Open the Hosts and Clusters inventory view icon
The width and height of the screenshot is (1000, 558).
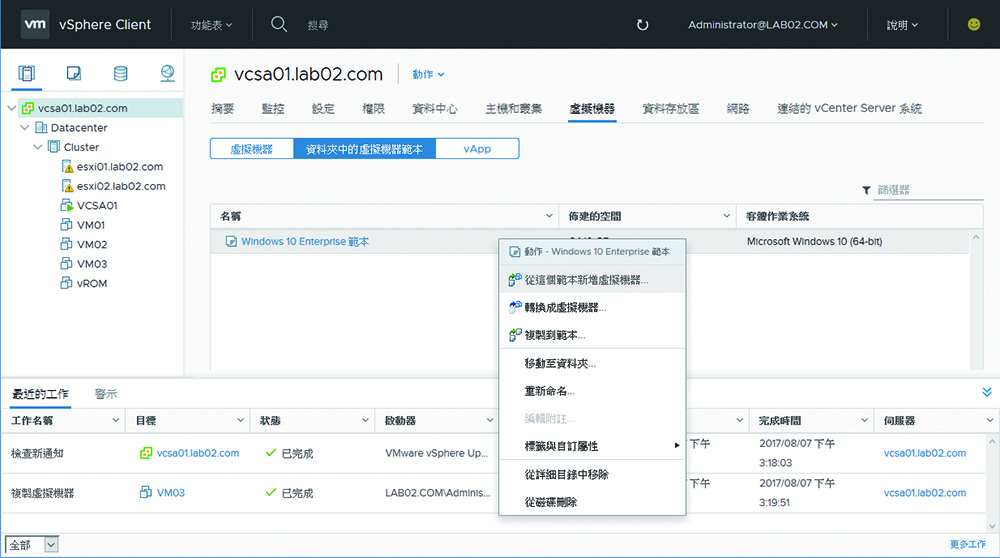click(x=26, y=73)
